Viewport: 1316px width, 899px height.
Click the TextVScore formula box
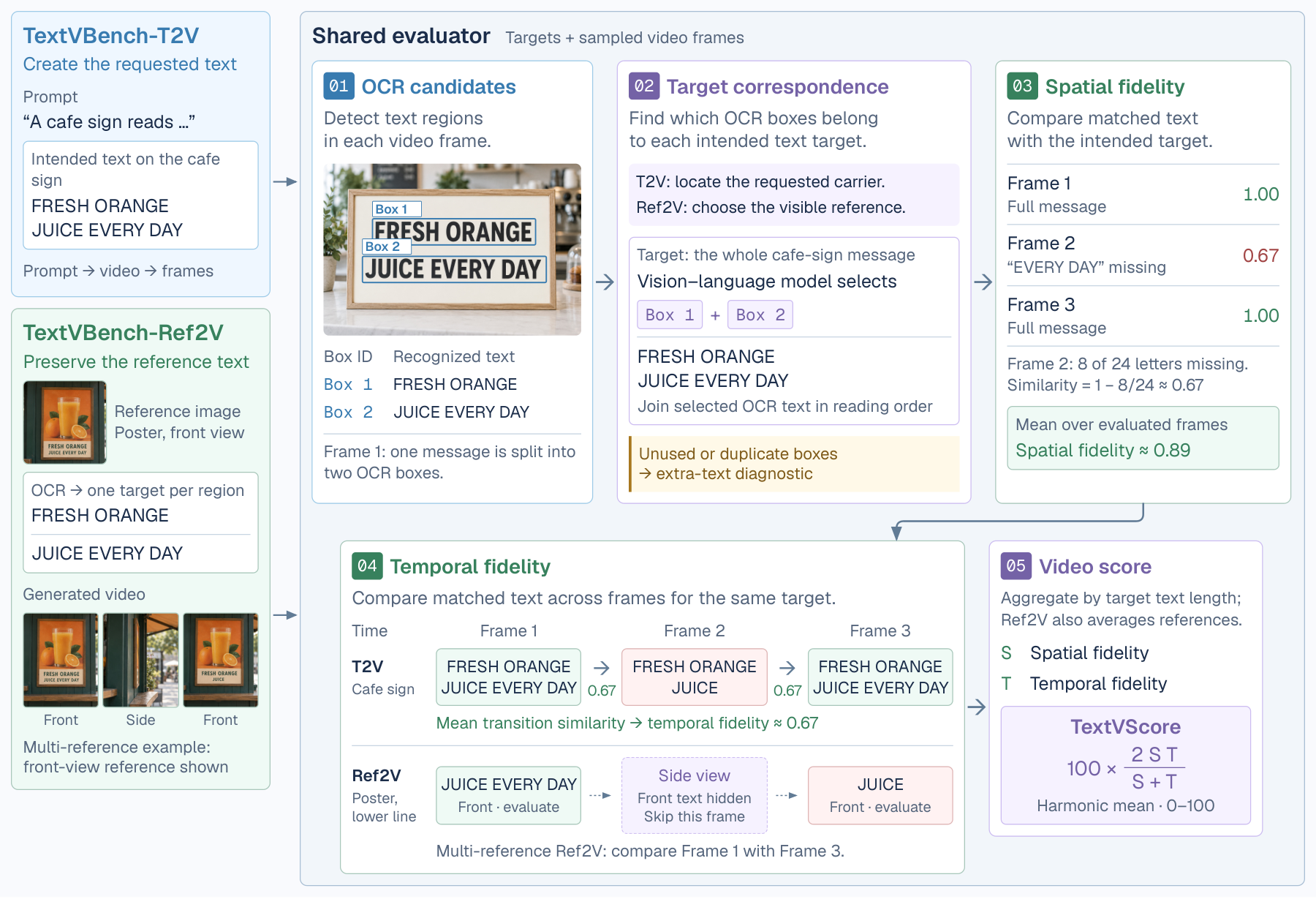(1125, 766)
